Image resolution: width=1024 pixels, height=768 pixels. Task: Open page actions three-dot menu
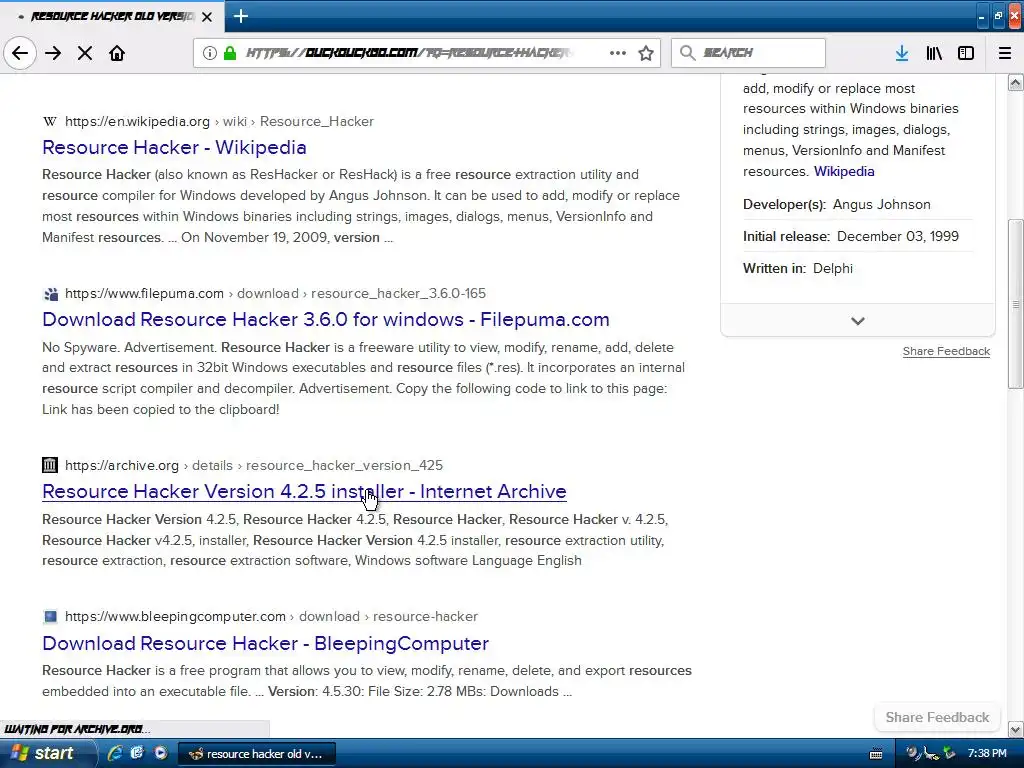618,53
